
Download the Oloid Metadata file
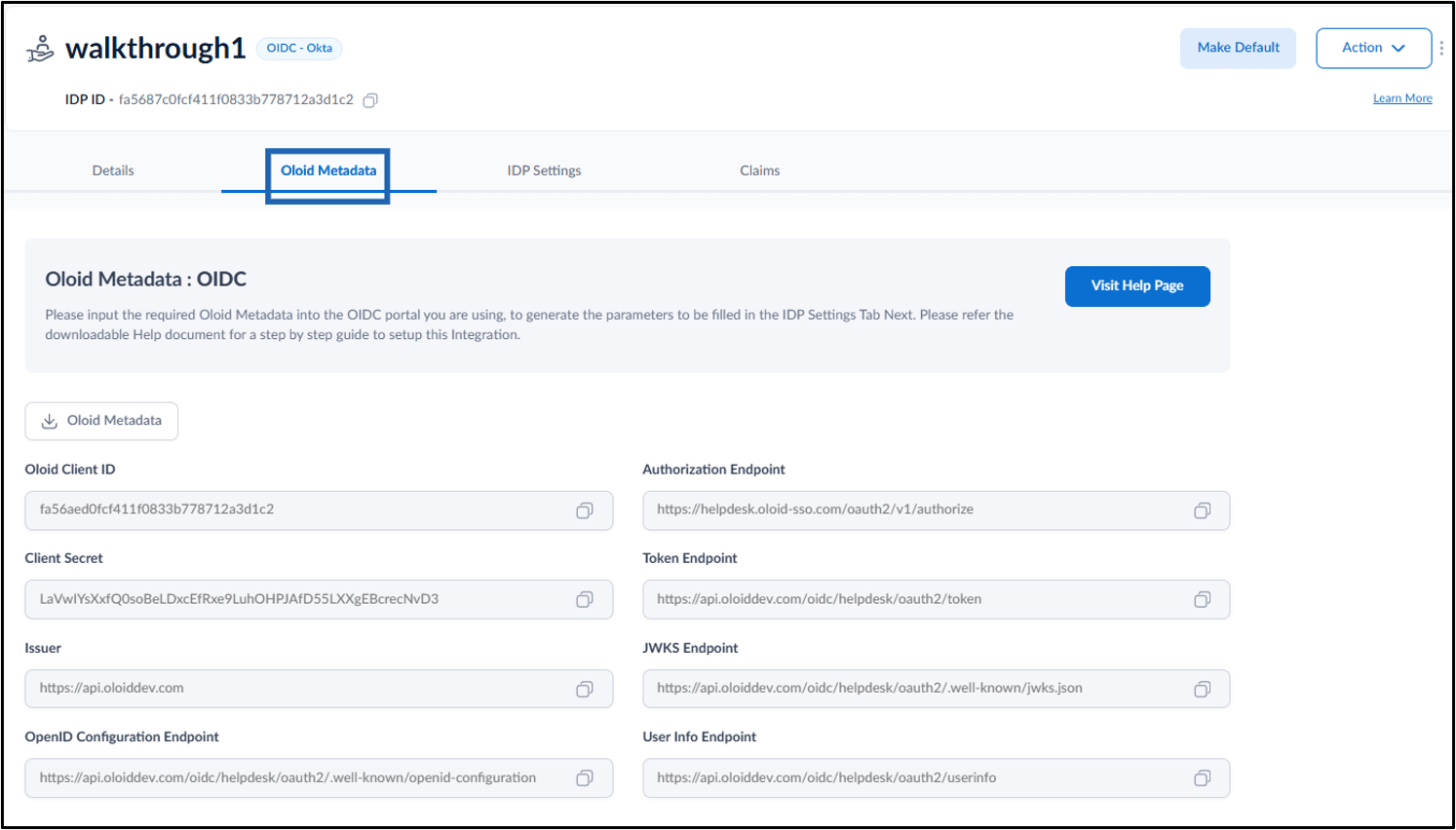click(101, 421)
